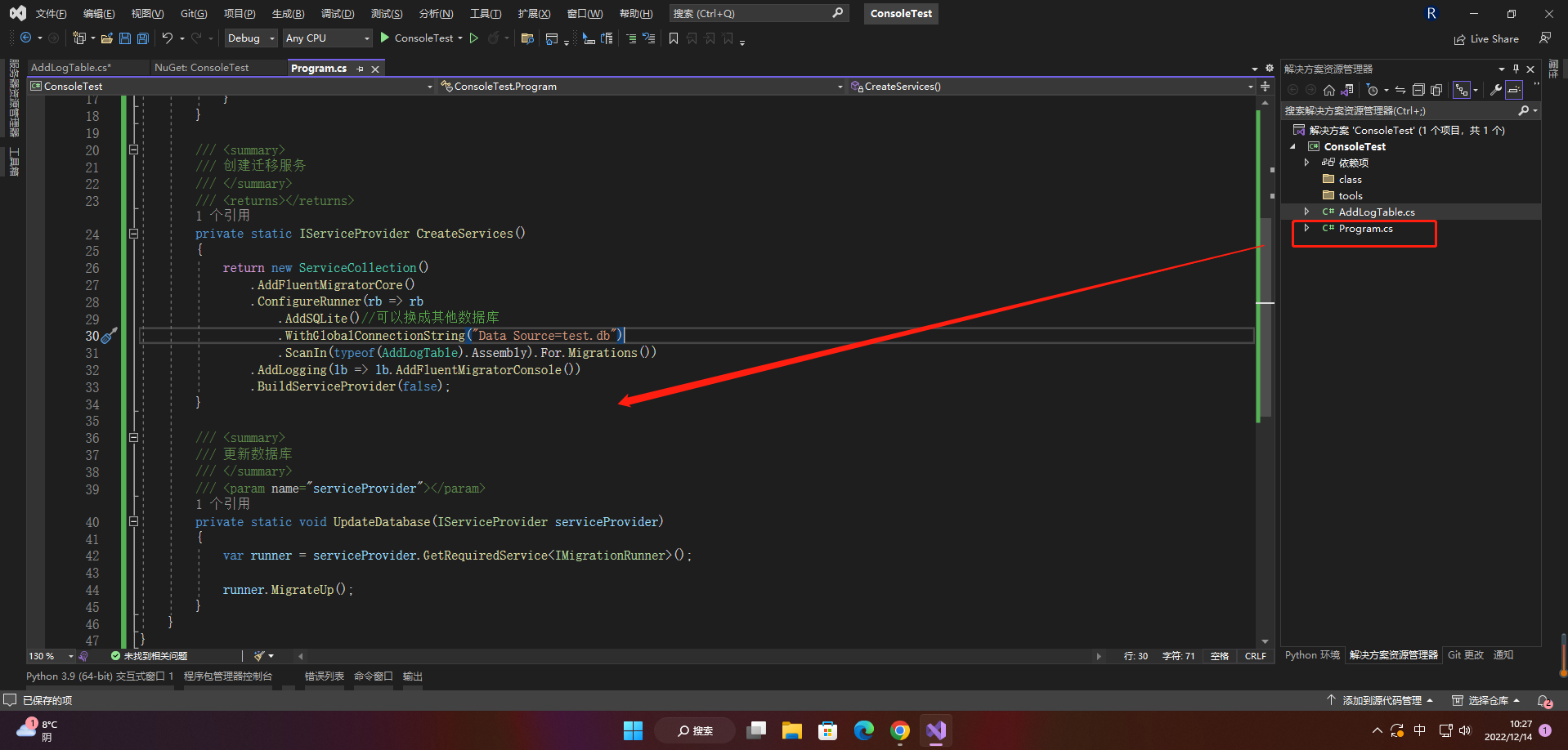Collapse all nodes in Solution Explorer
The image size is (1568, 750).
(x=1418, y=90)
